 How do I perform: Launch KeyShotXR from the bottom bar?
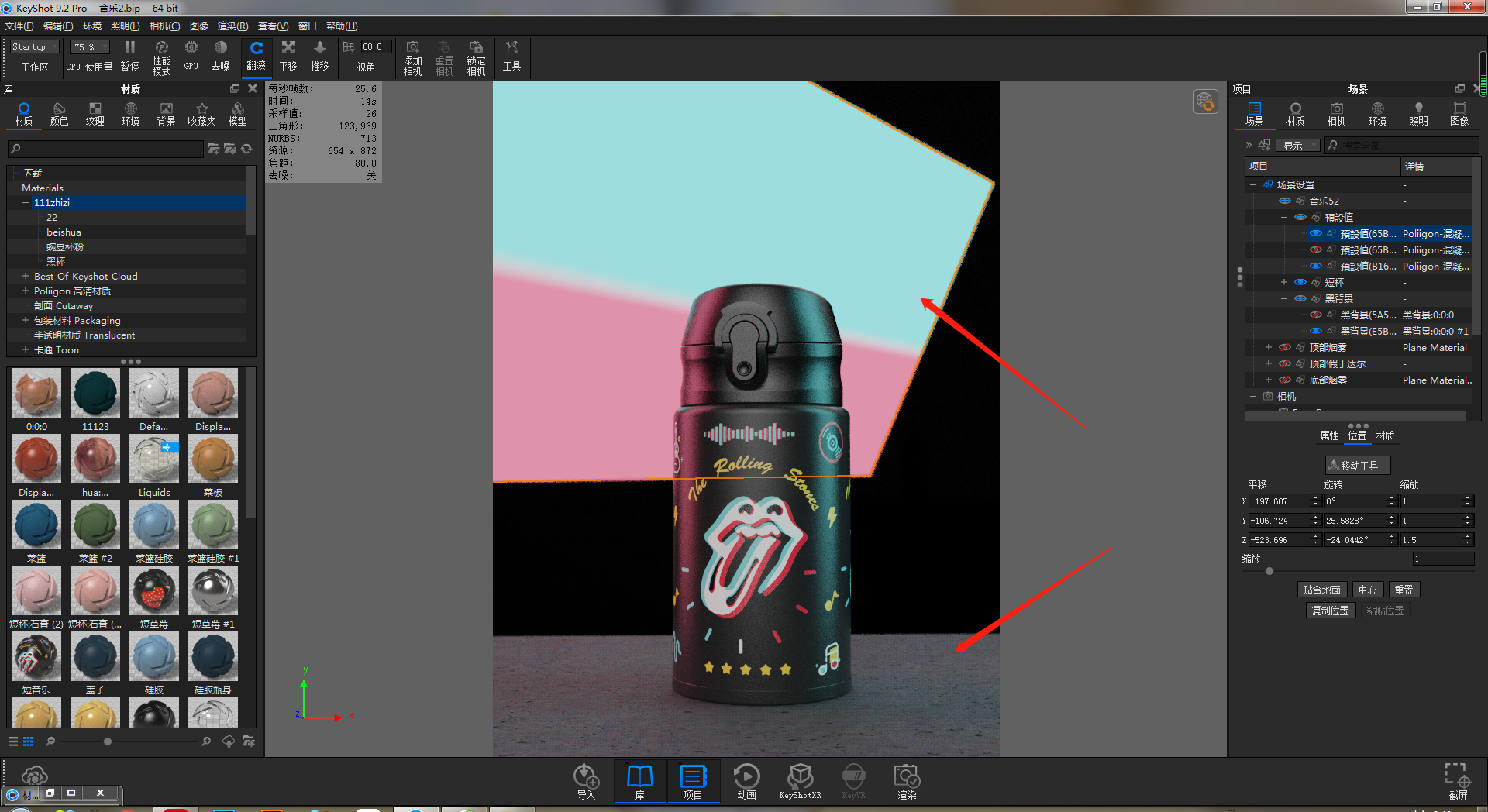pos(800,779)
